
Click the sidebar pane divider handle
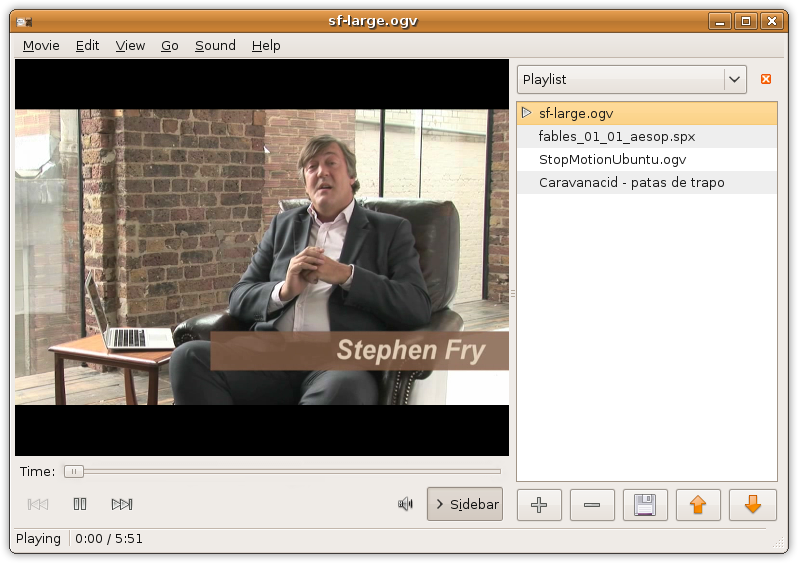pyautogui.click(x=512, y=293)
